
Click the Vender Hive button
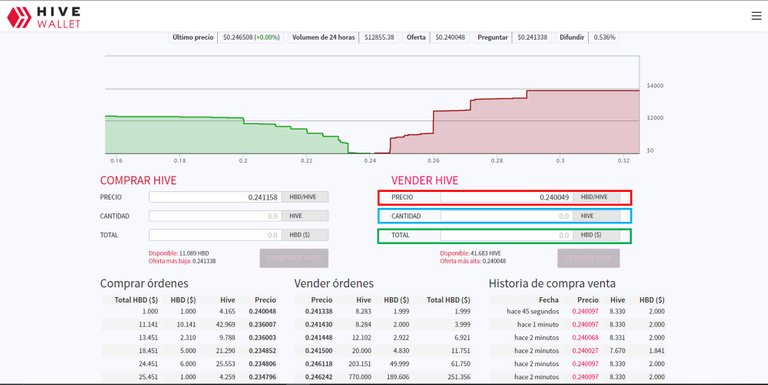coord(588,258)
